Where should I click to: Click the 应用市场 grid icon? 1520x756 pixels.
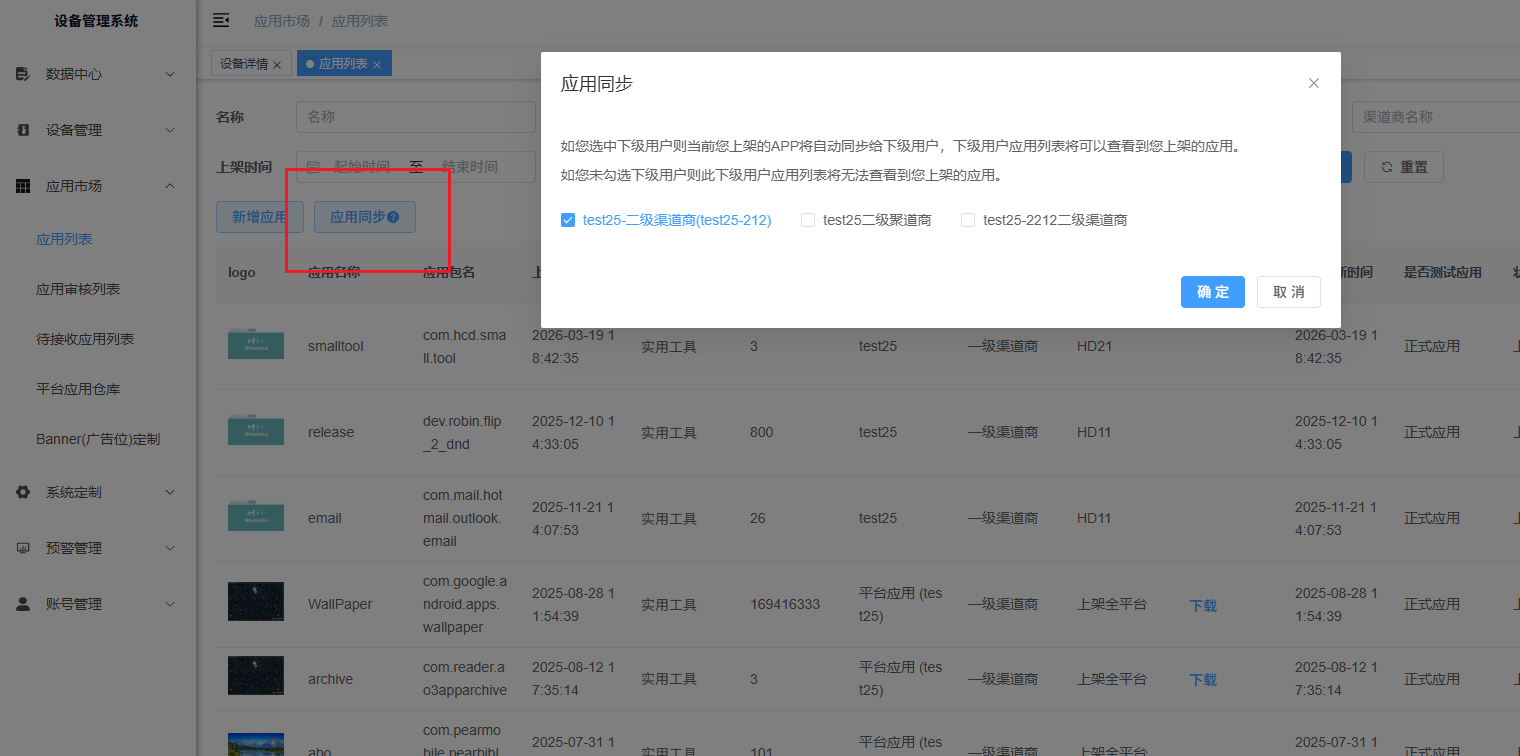point(23,186)
